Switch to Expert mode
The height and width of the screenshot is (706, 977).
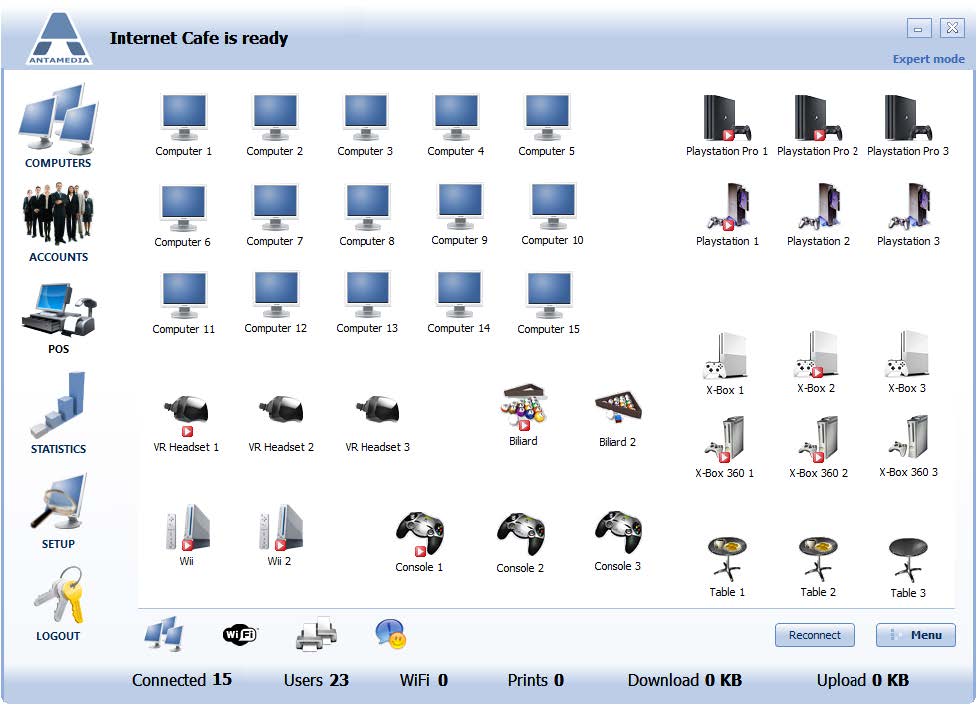pos(928,59)
